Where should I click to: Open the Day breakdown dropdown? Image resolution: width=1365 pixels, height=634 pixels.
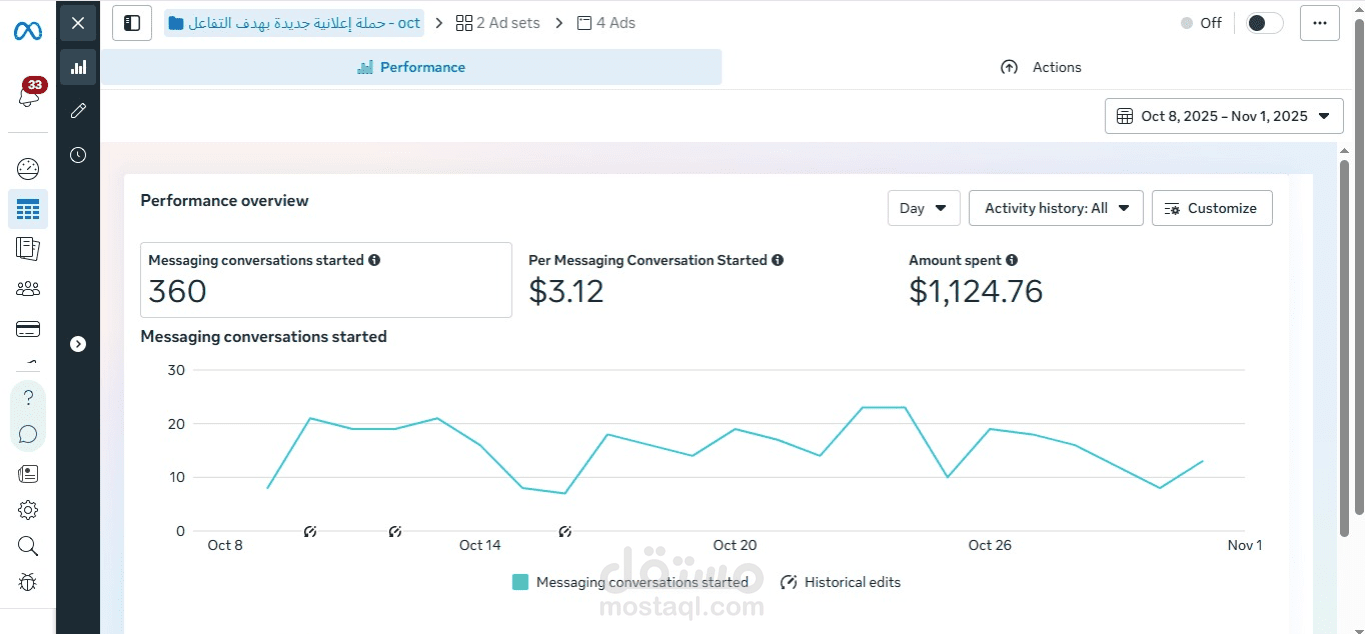click(x=923, y=208)
